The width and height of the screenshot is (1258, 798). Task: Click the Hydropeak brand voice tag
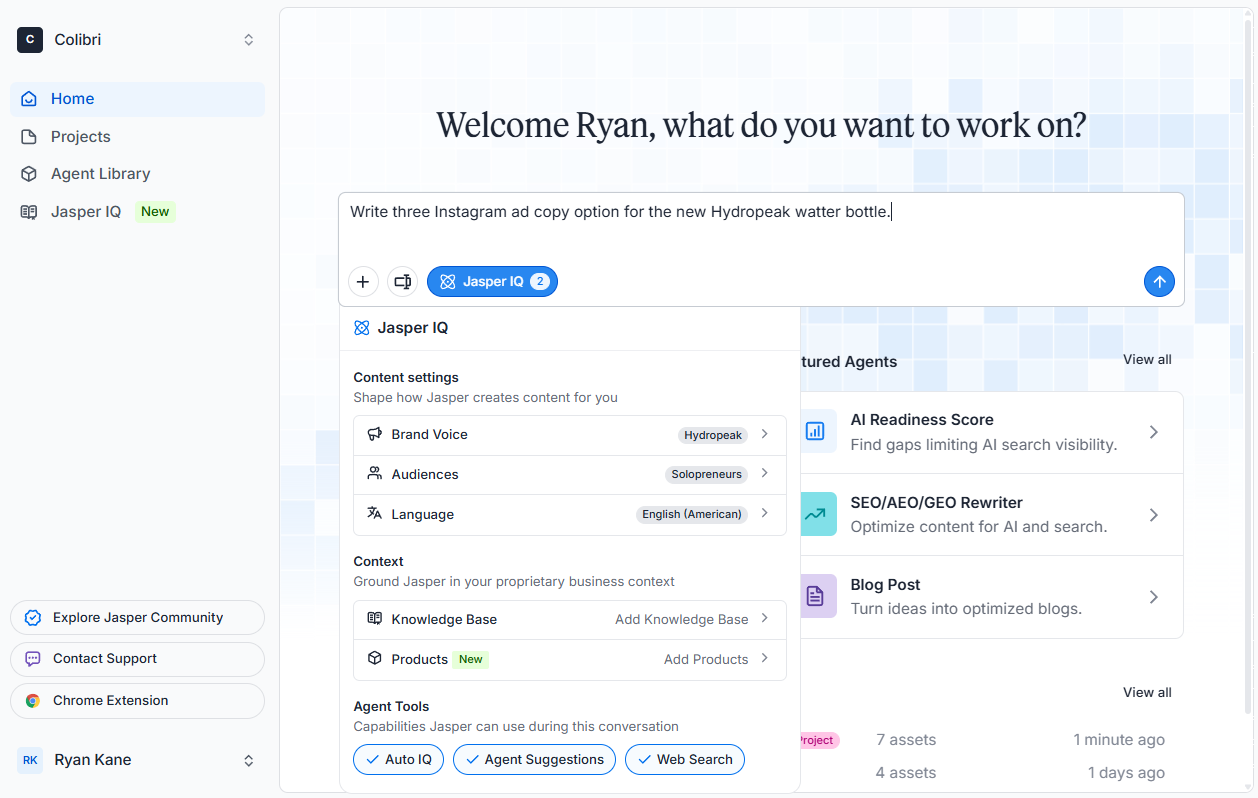[x=713, y=435]
